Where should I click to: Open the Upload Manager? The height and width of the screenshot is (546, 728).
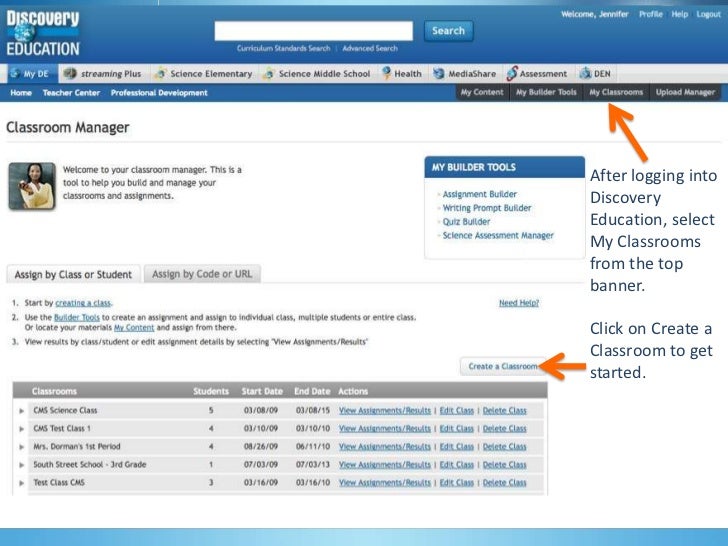(685, 92)
